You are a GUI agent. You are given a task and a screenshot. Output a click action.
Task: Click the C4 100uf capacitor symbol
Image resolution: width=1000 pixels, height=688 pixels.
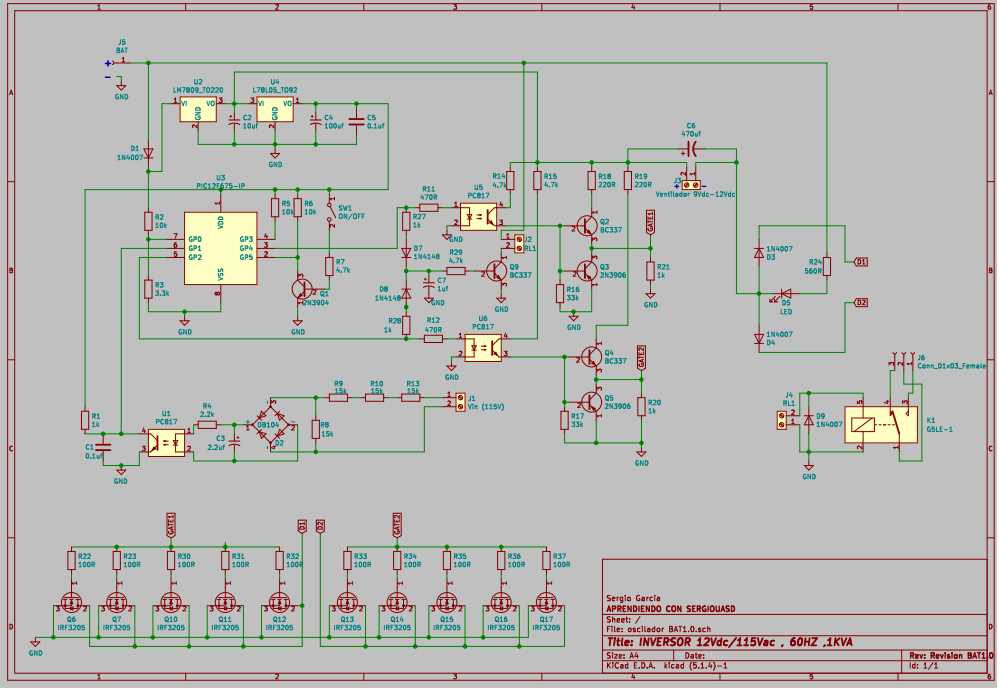coord(315,119)
